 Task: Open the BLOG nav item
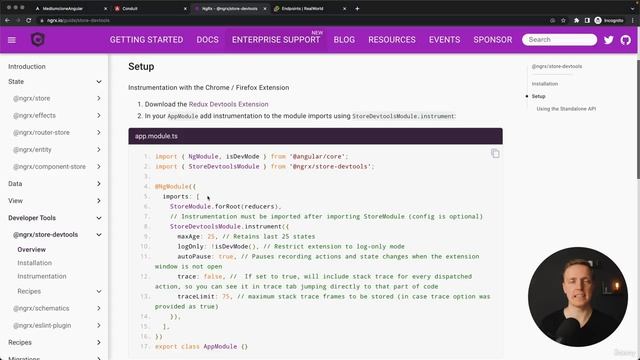coord(344,40)
